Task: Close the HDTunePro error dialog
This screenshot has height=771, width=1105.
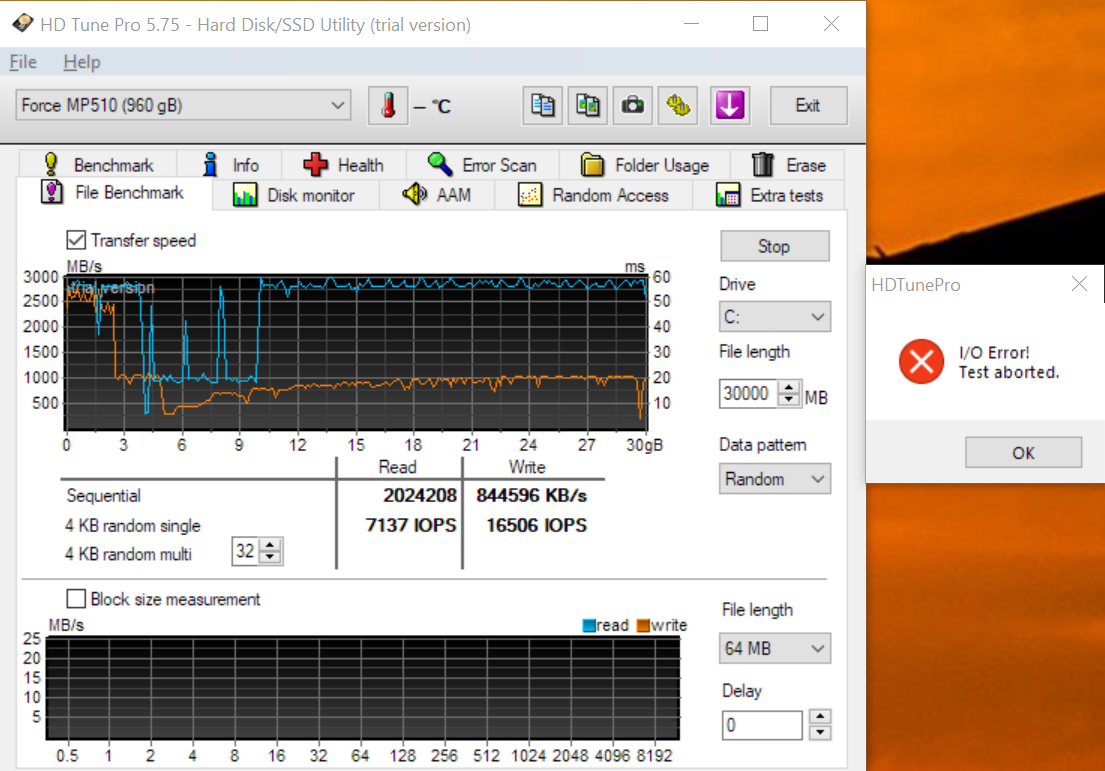Action: (x=1079, y=284)
